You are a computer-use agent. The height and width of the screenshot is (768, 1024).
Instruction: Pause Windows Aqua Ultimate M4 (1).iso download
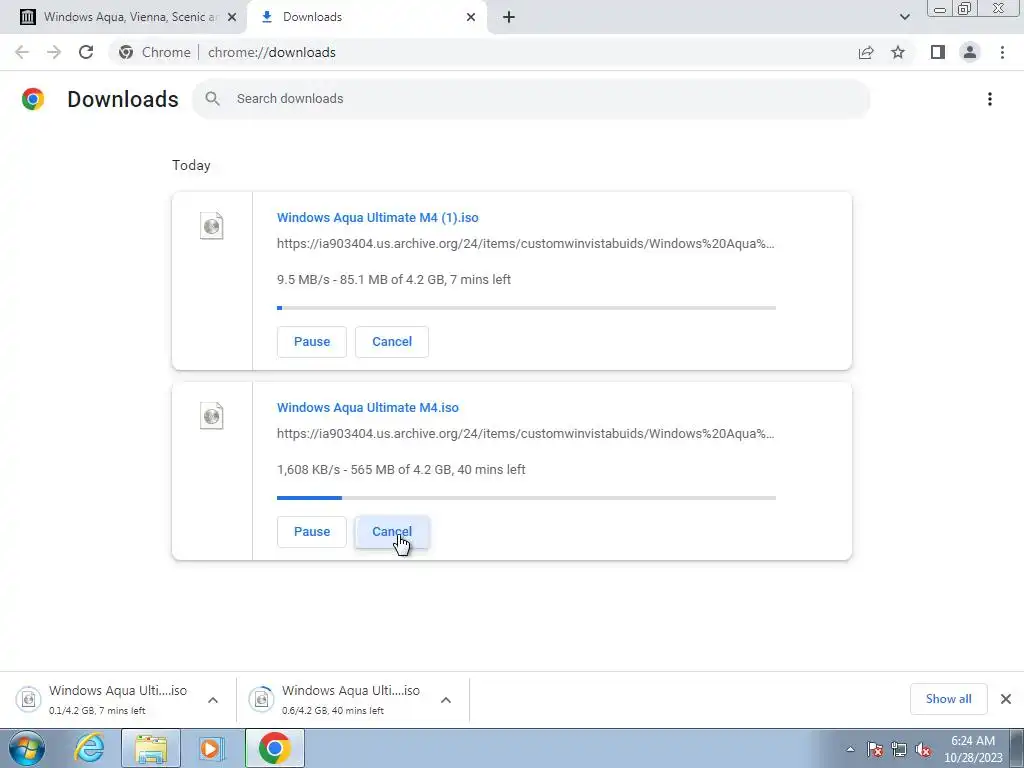312,342
